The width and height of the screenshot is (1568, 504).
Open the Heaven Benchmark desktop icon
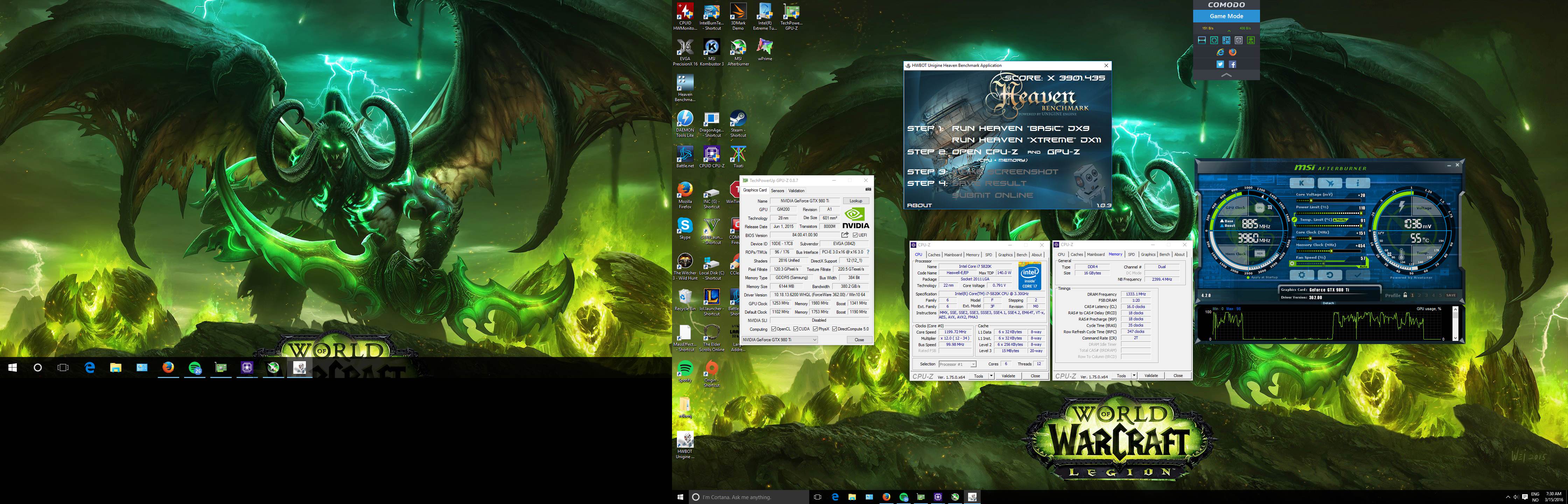pos(685,87)
